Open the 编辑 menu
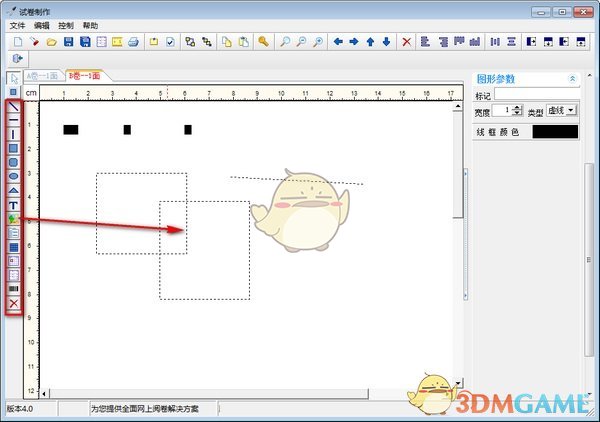This screenshot has height=422, width=600. point(41,26)
